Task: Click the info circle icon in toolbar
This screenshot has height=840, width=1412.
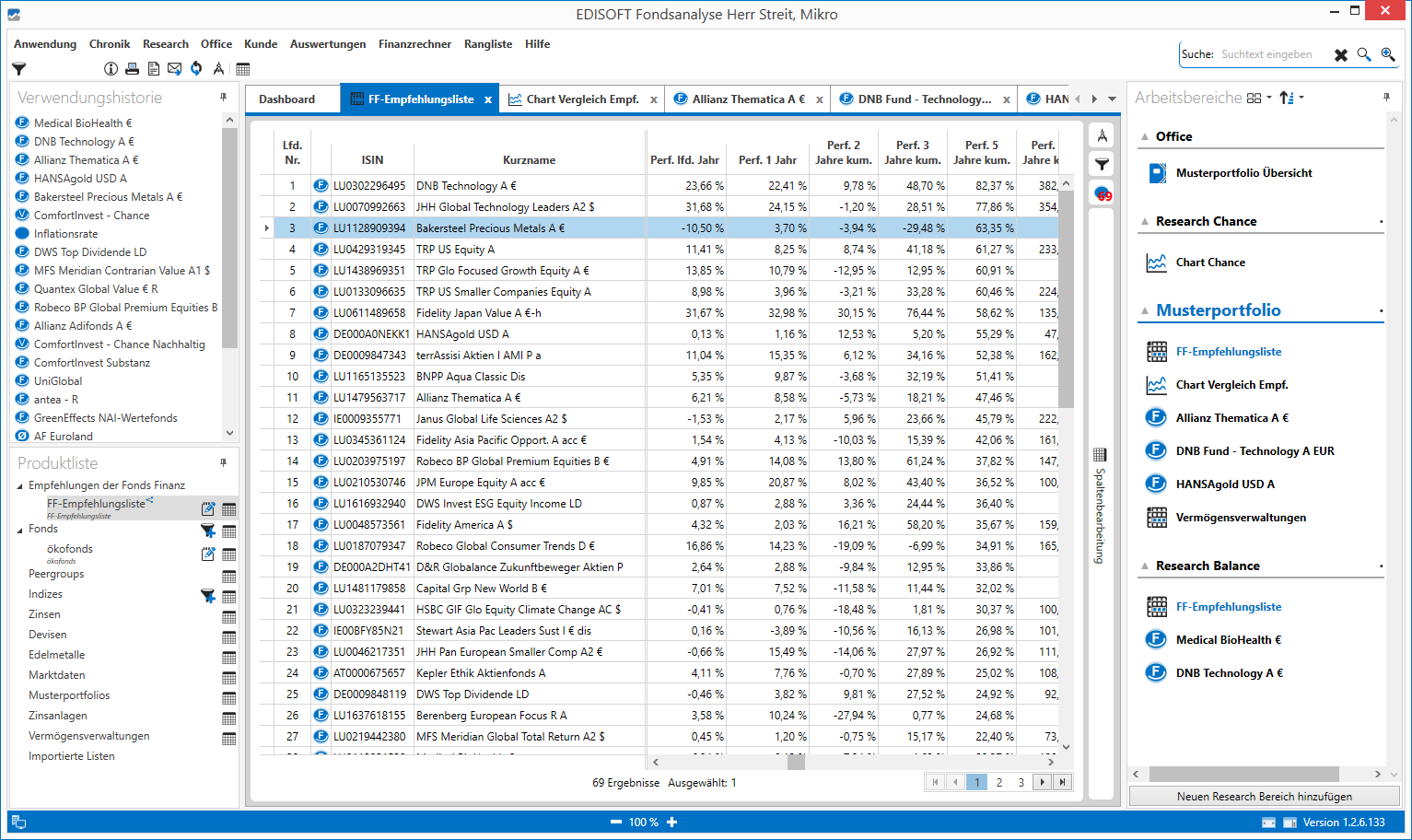Action: (111, 69)
